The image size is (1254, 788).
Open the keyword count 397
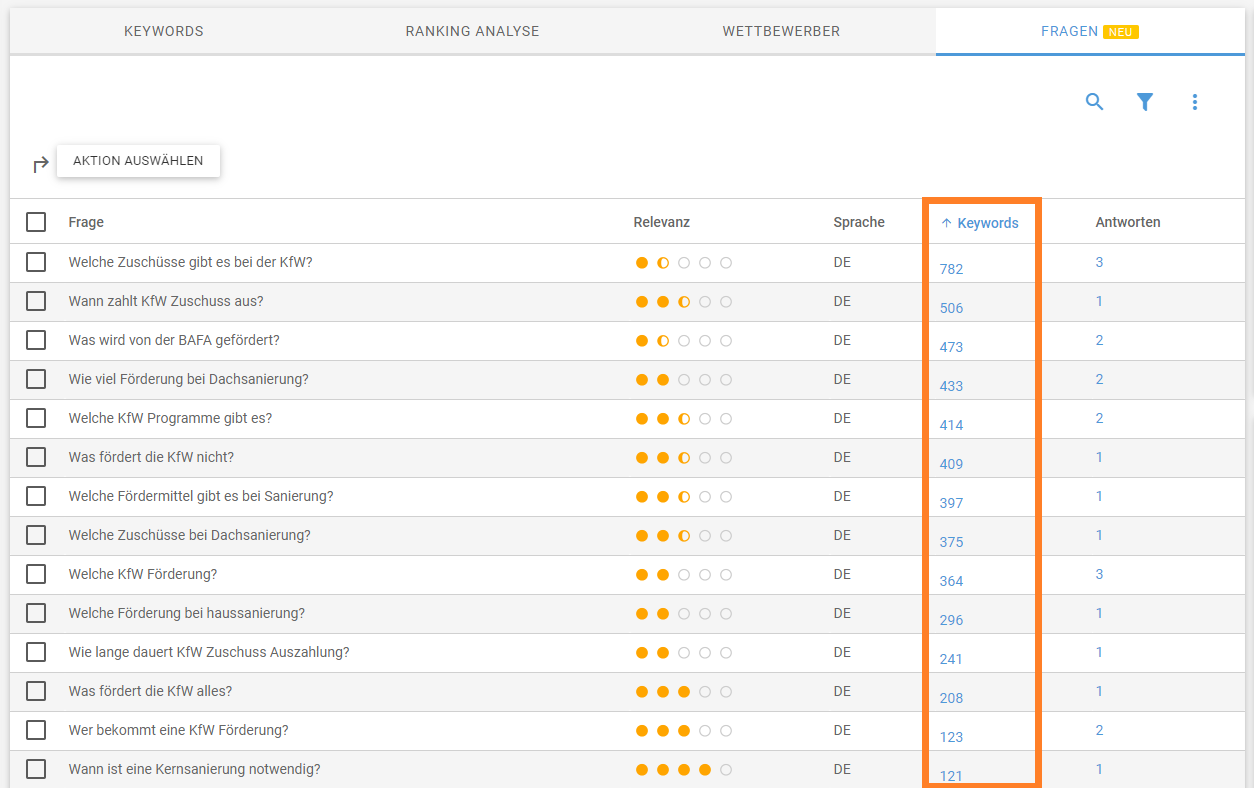click(x=951, y=503)
